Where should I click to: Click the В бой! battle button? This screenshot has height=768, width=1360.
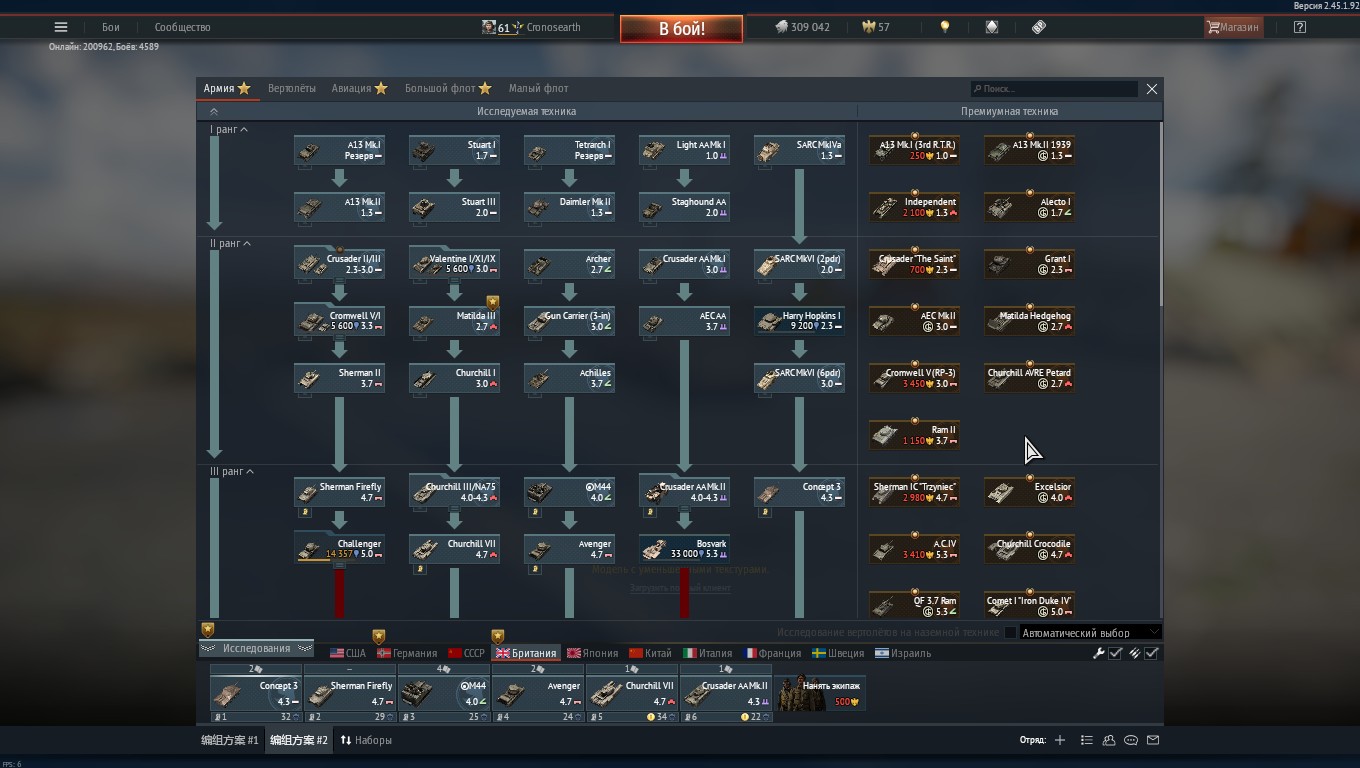pos(681,29)
